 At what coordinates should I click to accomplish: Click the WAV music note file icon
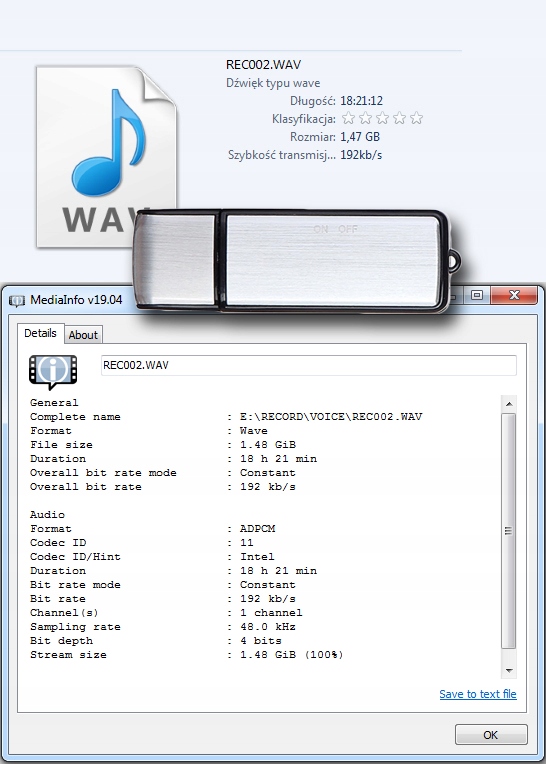[x=106, y=157]
